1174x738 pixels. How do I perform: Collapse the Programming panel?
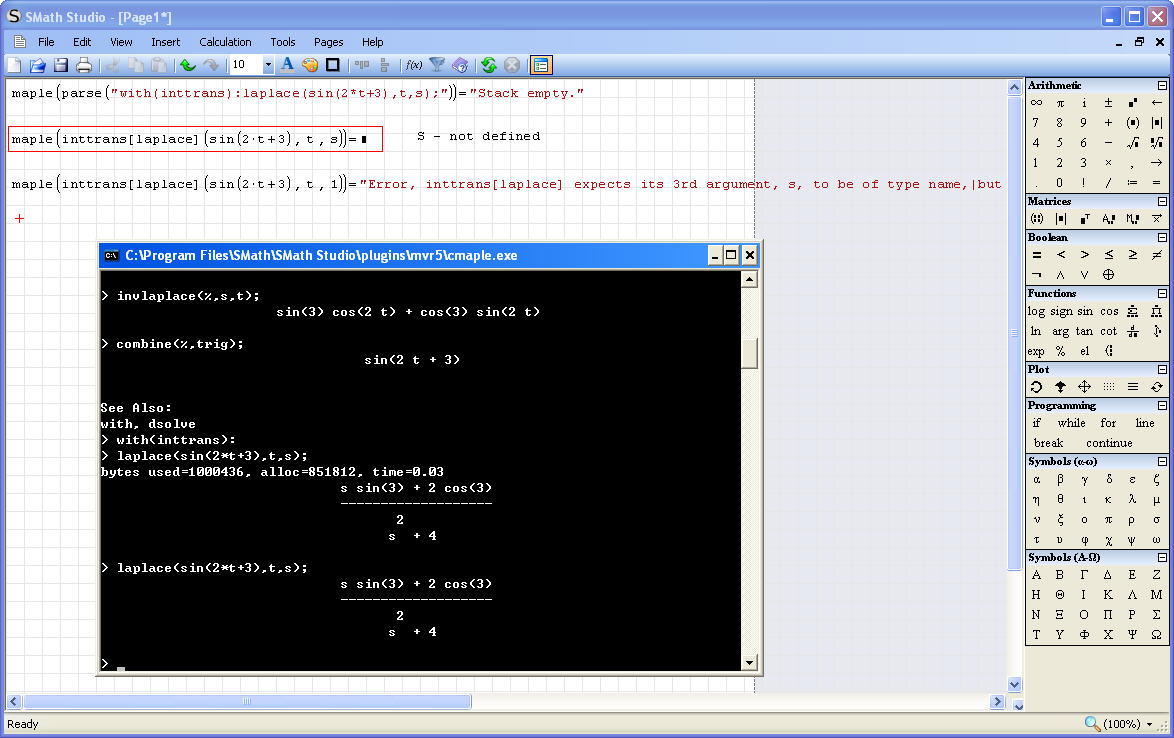[1162, 406]
